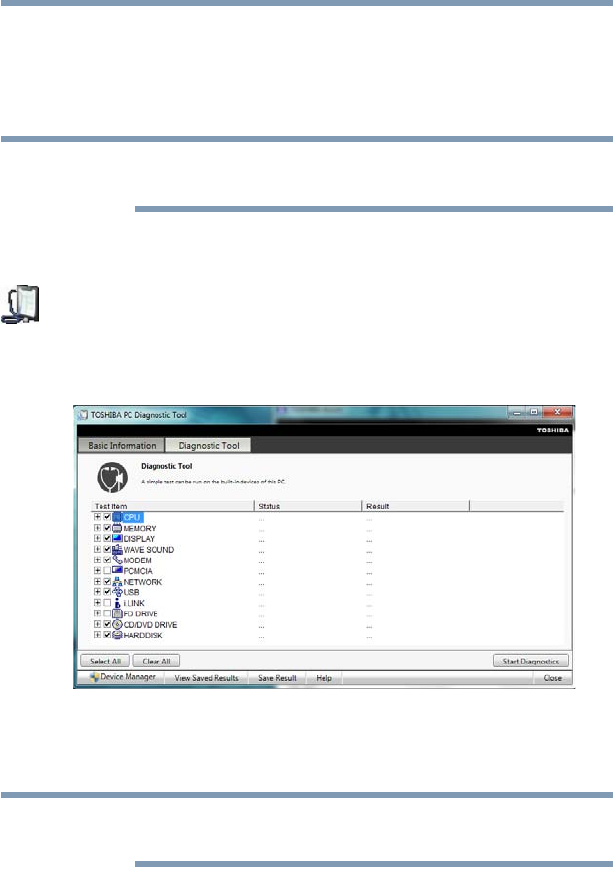Check the PCMCIA test checkbox
The width and height of the screenshot is (613, 877).
pyautogui.click(x=107, y=570)
